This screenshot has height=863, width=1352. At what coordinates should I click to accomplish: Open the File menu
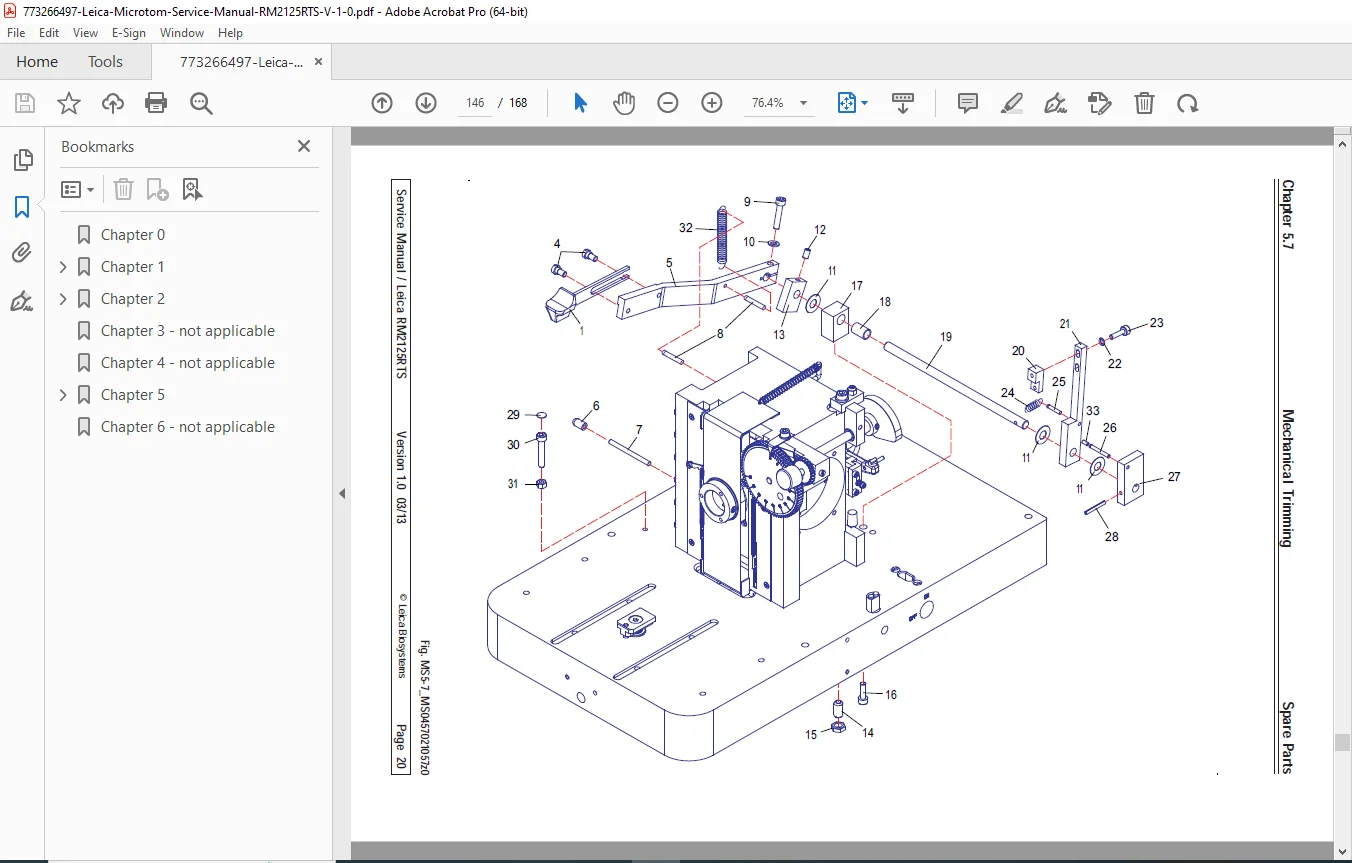pyautogui.click(x=16, y=33)
